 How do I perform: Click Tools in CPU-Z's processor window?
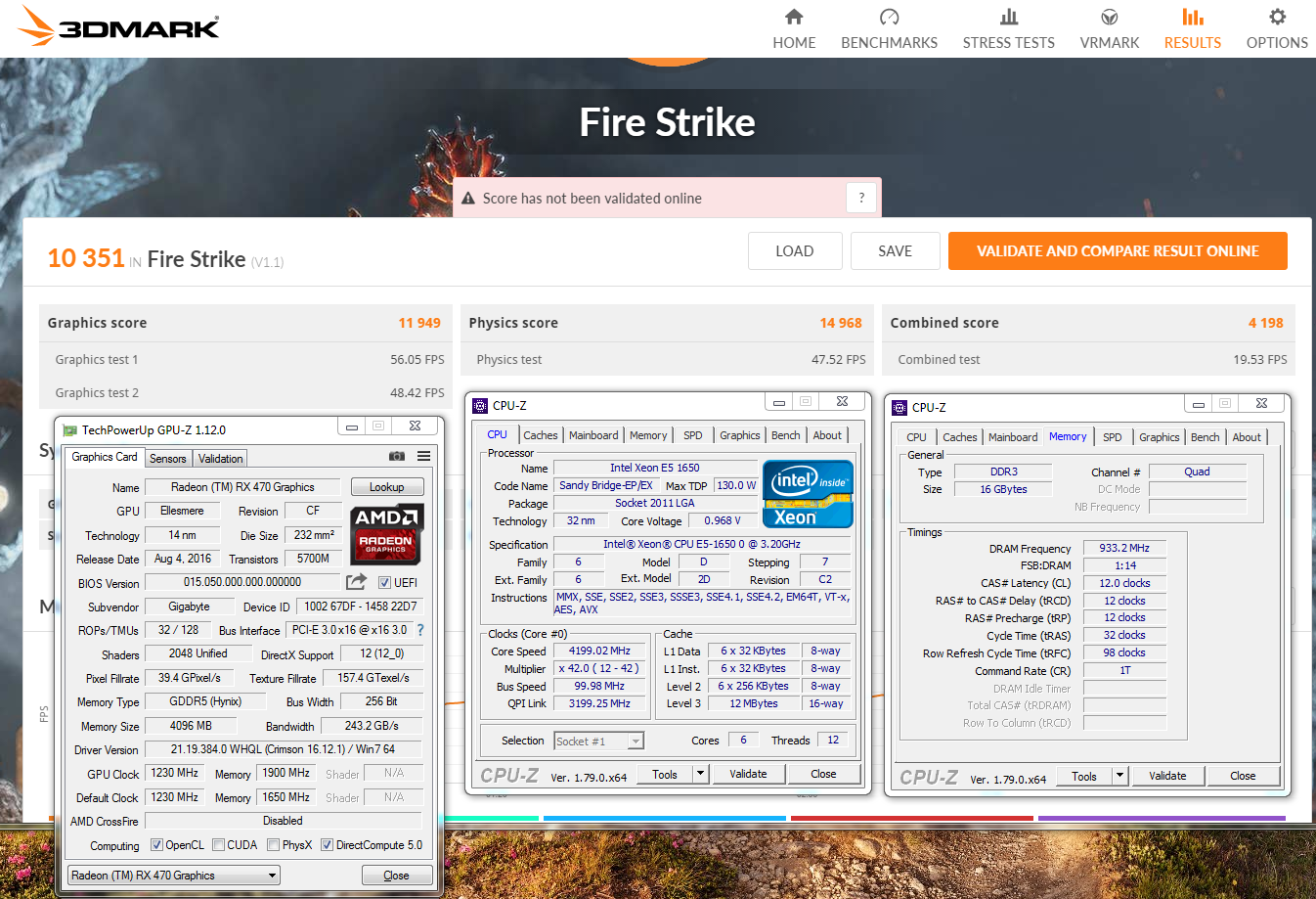click(x=665, y=774)
